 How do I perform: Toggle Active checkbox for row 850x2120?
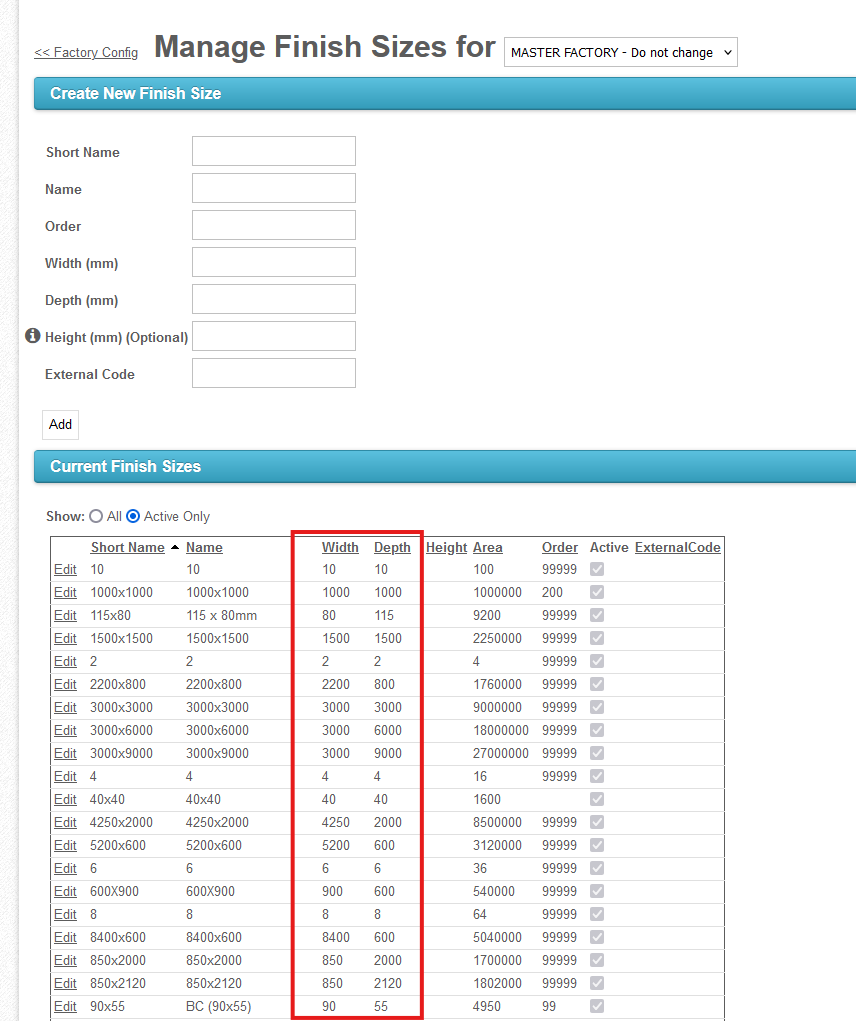(x=597, y=983)
